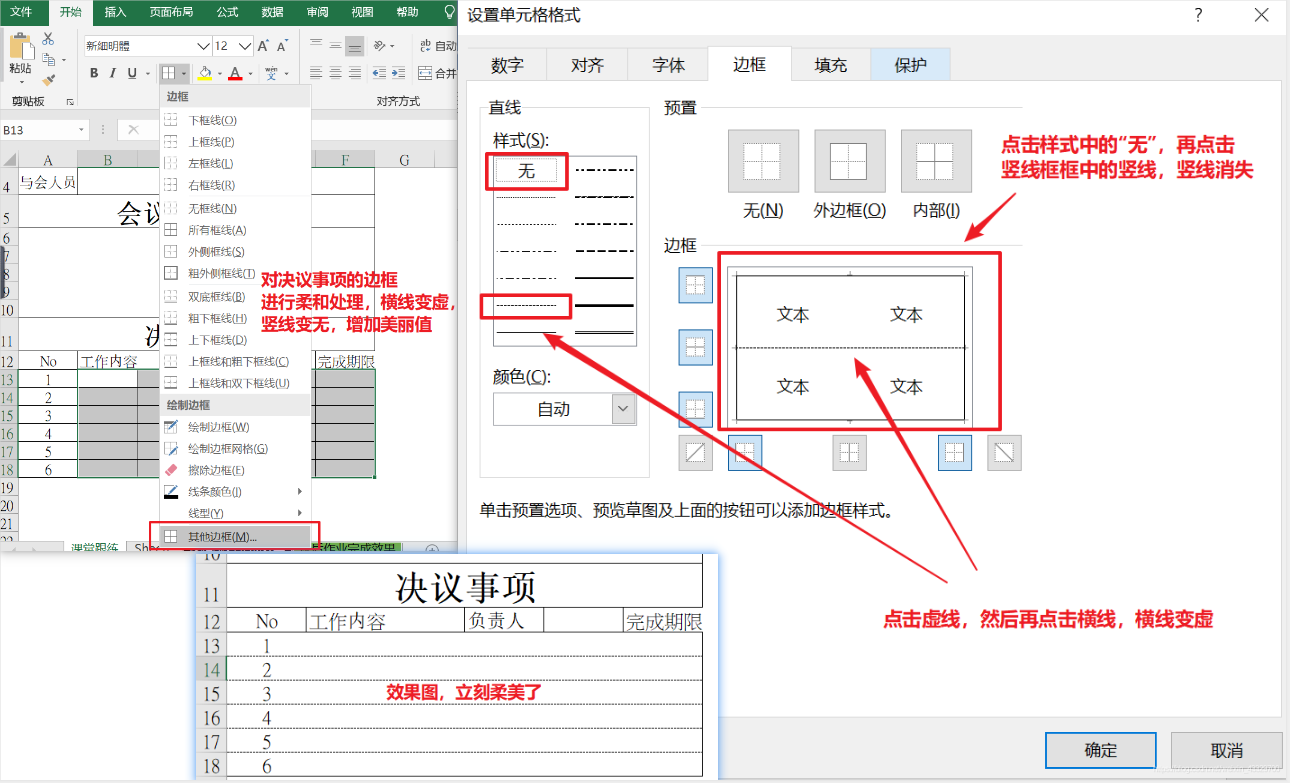Open the font size 12 dropdown
This screenshot has width=1290, height=783.
[x=246, y=46]
